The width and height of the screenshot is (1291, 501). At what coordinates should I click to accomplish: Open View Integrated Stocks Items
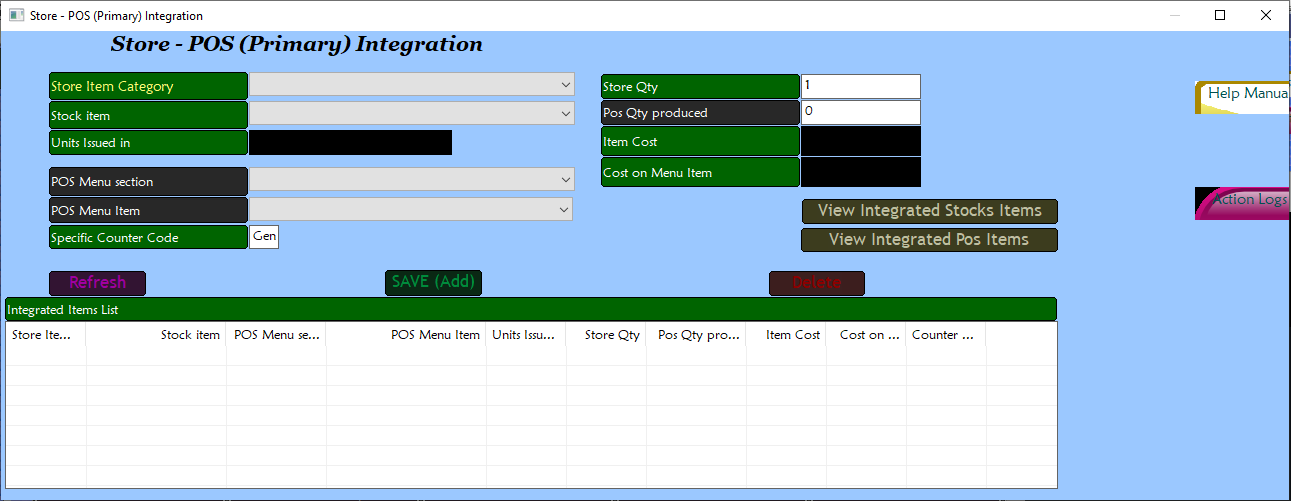(929, 211)
